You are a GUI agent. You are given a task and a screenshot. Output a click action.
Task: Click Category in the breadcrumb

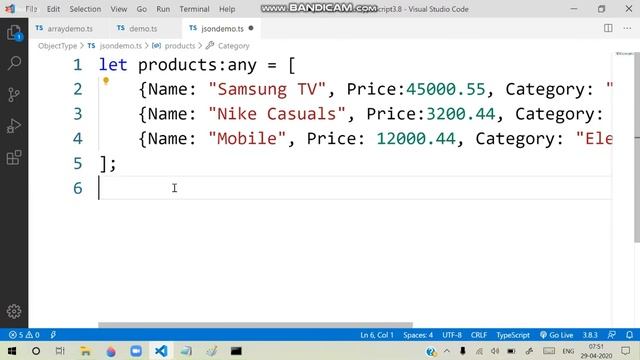[233, 46]
